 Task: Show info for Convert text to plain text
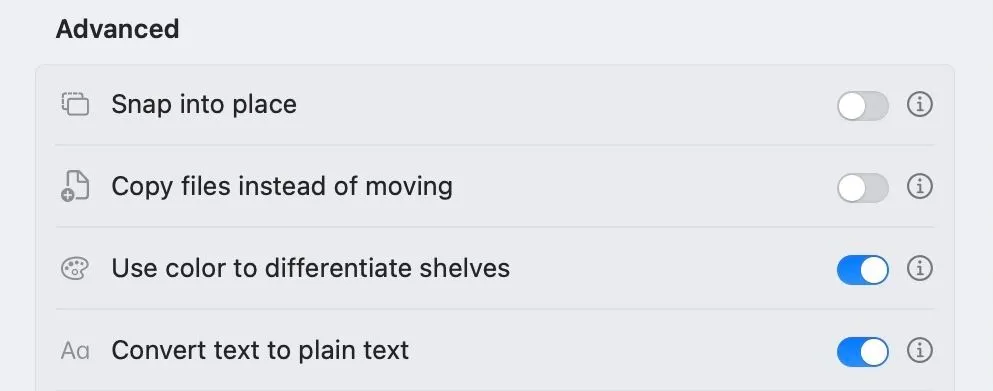pyautogui.click(x=920, y=350)
